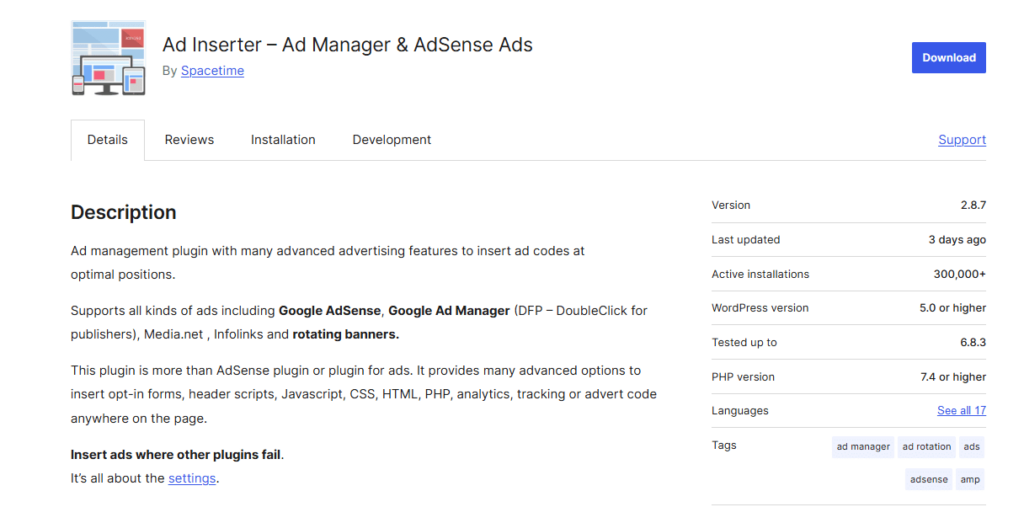
Task: Switch to the Reviews tab
Action: point(189,140)
